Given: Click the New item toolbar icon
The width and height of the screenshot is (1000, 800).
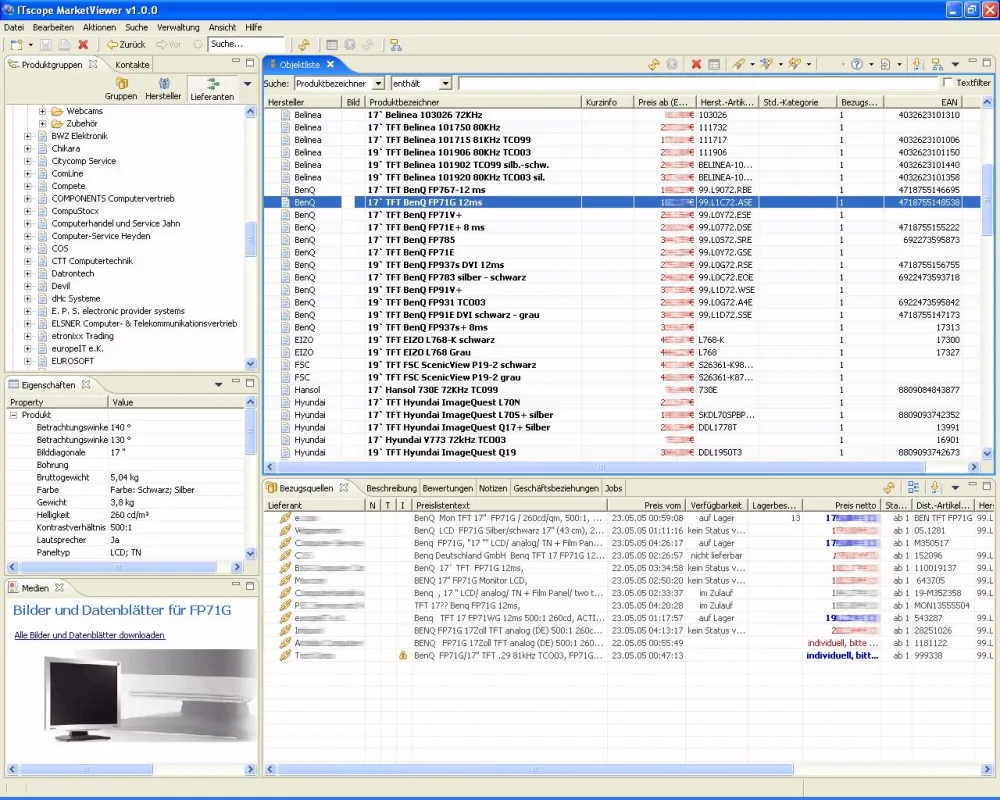Looking at the screenshot, I should pyautogui.click(x=17, y=45).
